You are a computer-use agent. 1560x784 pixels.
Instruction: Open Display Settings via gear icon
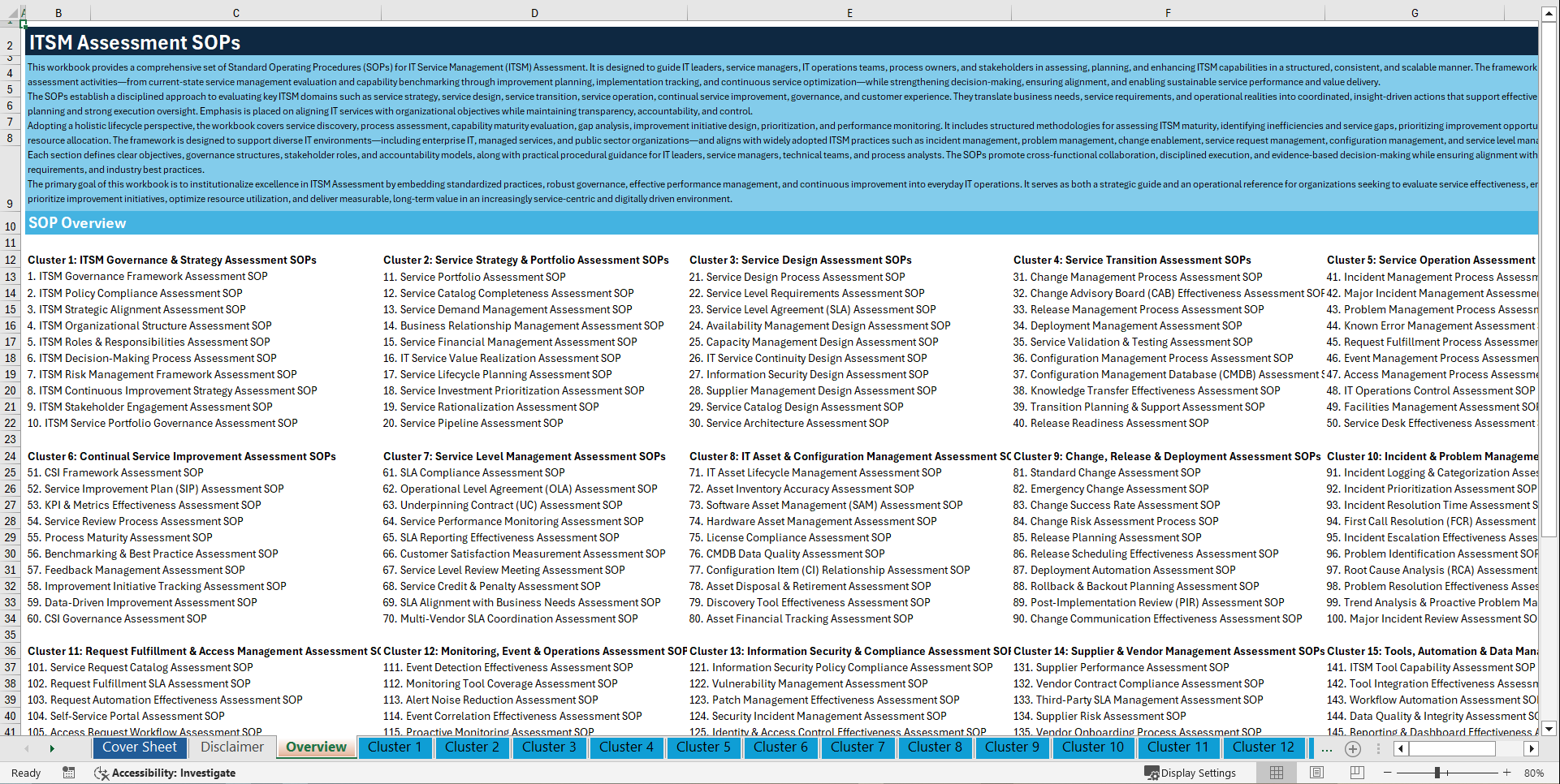pyautogui.click(x=1150, y=773)
